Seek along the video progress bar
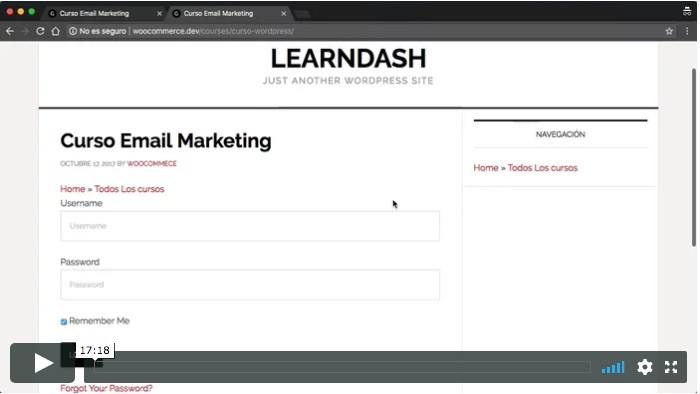The image size is (700, 394). coord(343,367)
